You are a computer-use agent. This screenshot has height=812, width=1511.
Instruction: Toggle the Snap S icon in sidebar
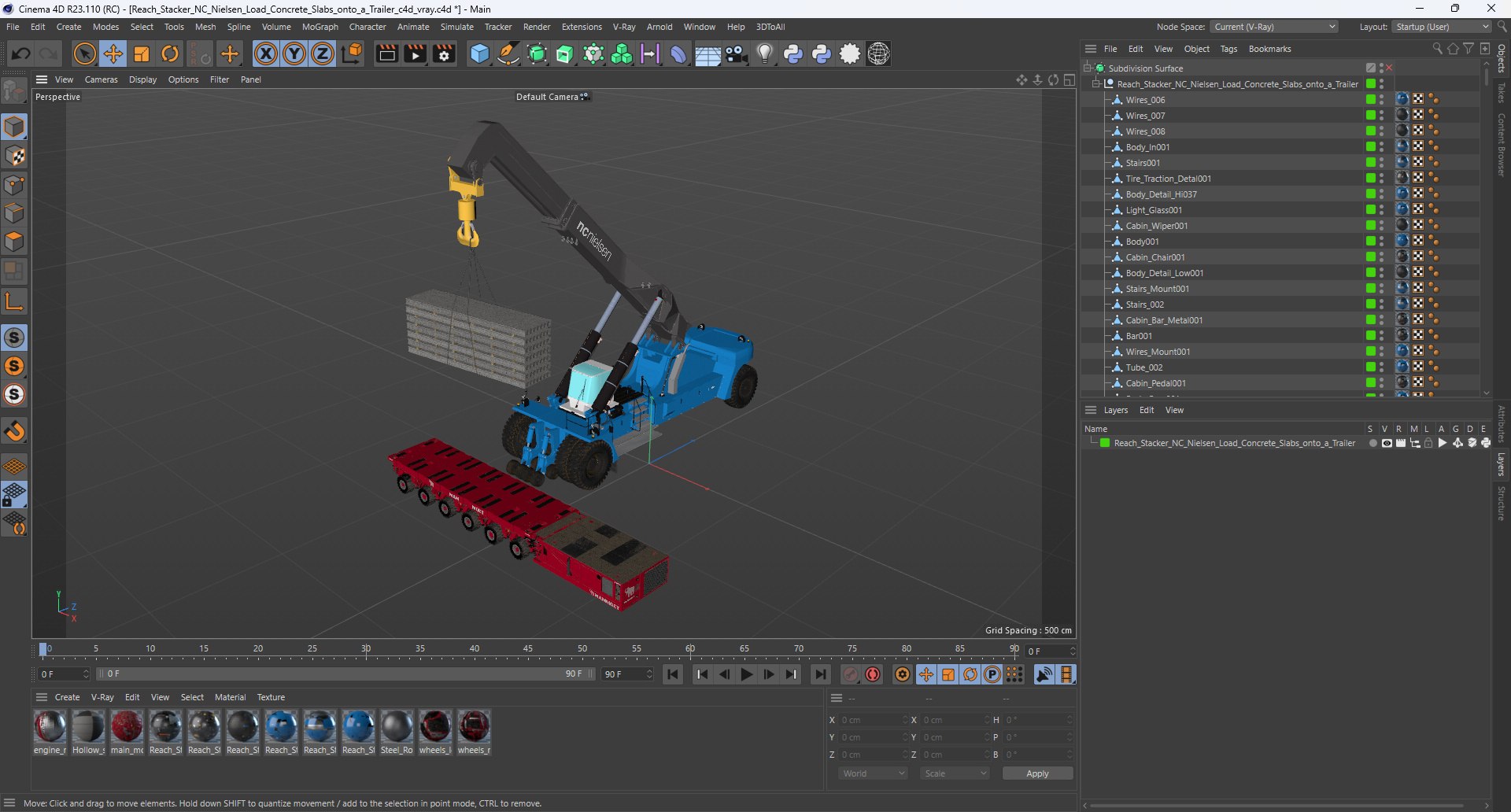coord(14,338)
